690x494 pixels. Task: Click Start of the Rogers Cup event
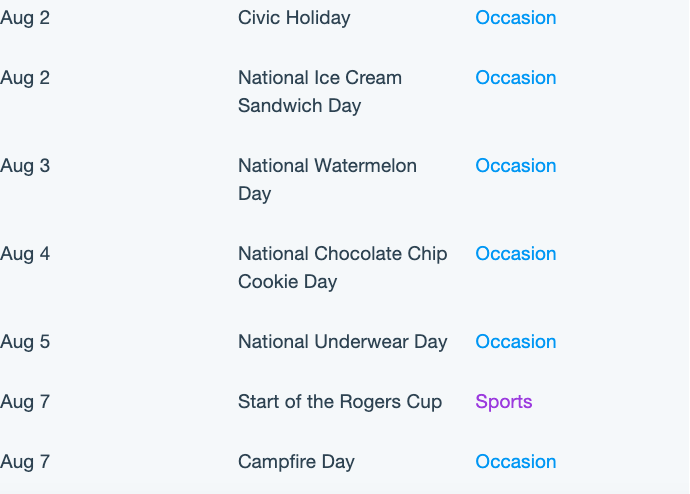tap(340, 402)
